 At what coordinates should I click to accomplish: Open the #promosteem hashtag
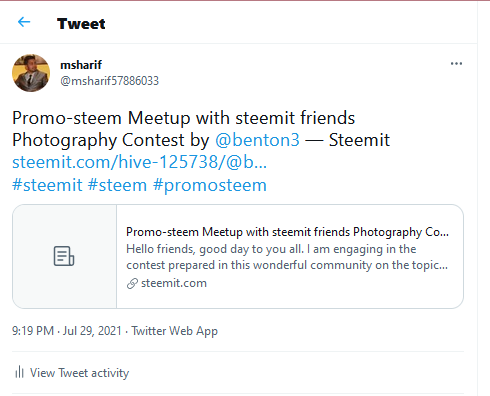coord(210,185)
